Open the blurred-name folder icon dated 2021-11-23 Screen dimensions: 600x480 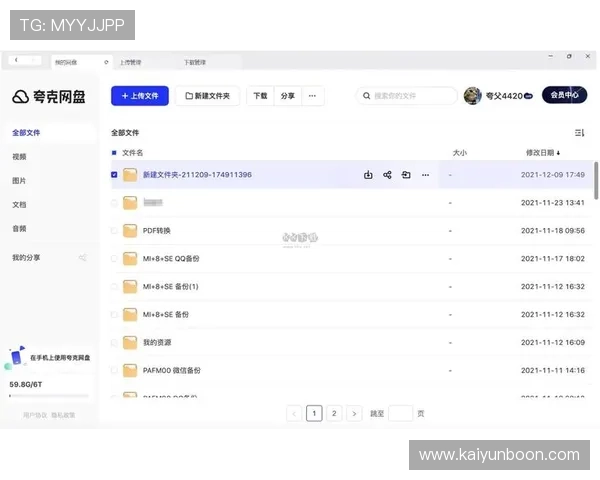click(x=130, y=202)
